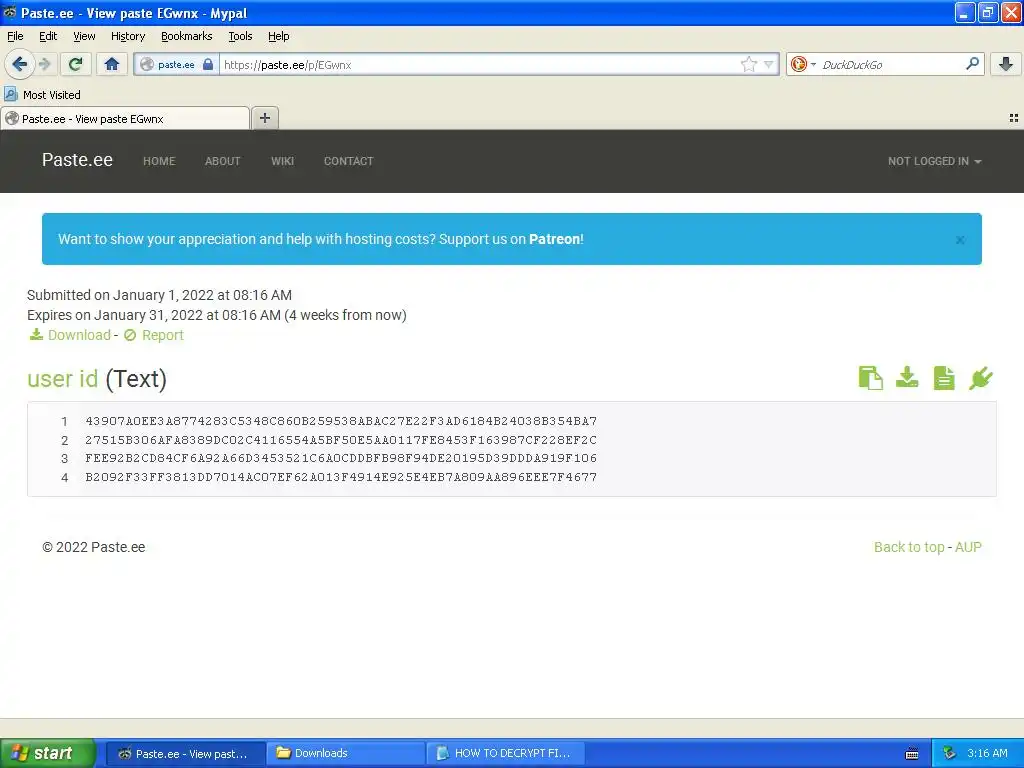Click the Forward navigation arrow
The image size is (1024, 768).
(x=45, y=64)
